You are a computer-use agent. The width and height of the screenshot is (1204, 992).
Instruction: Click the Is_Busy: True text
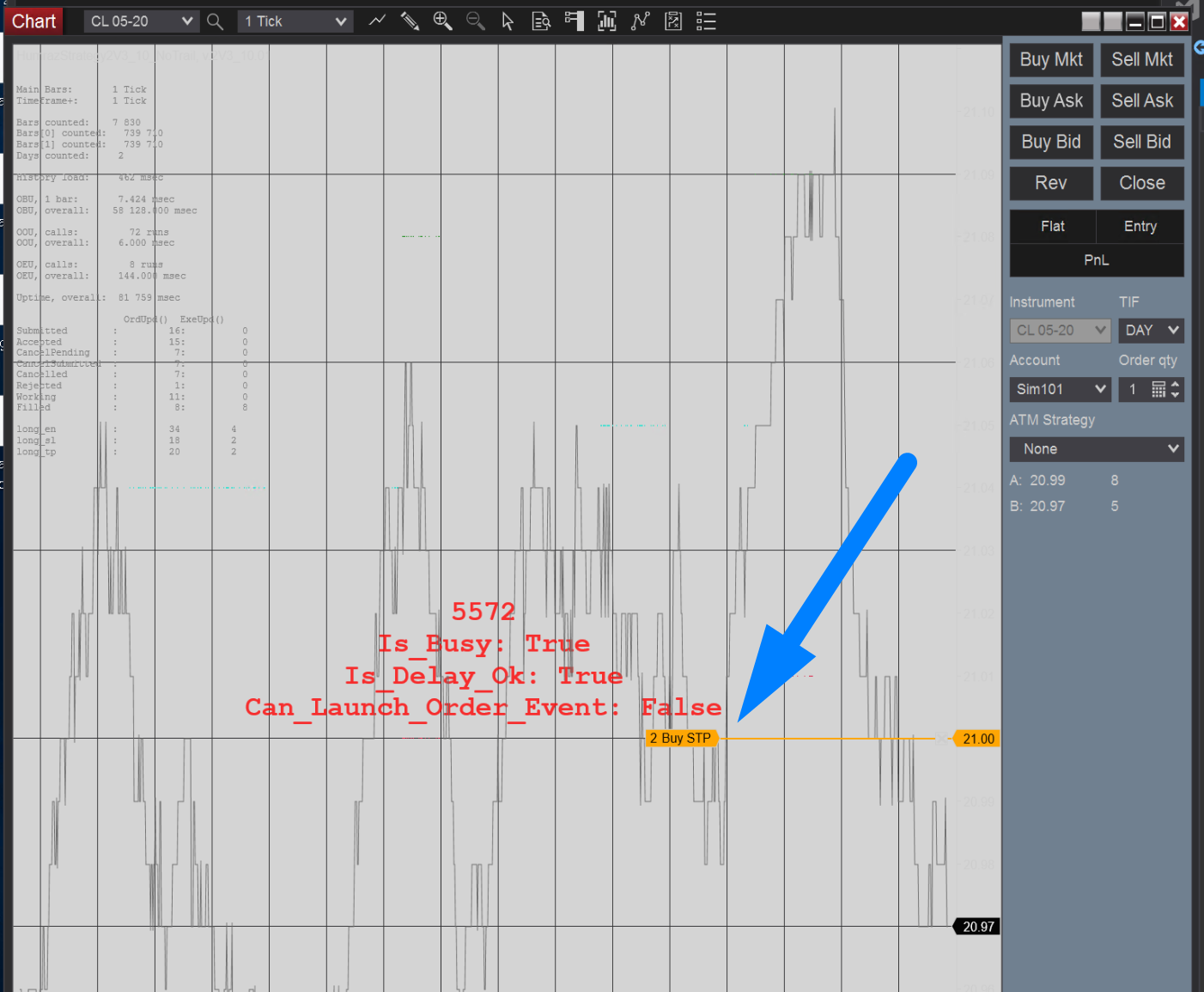(x=484, y=644)
